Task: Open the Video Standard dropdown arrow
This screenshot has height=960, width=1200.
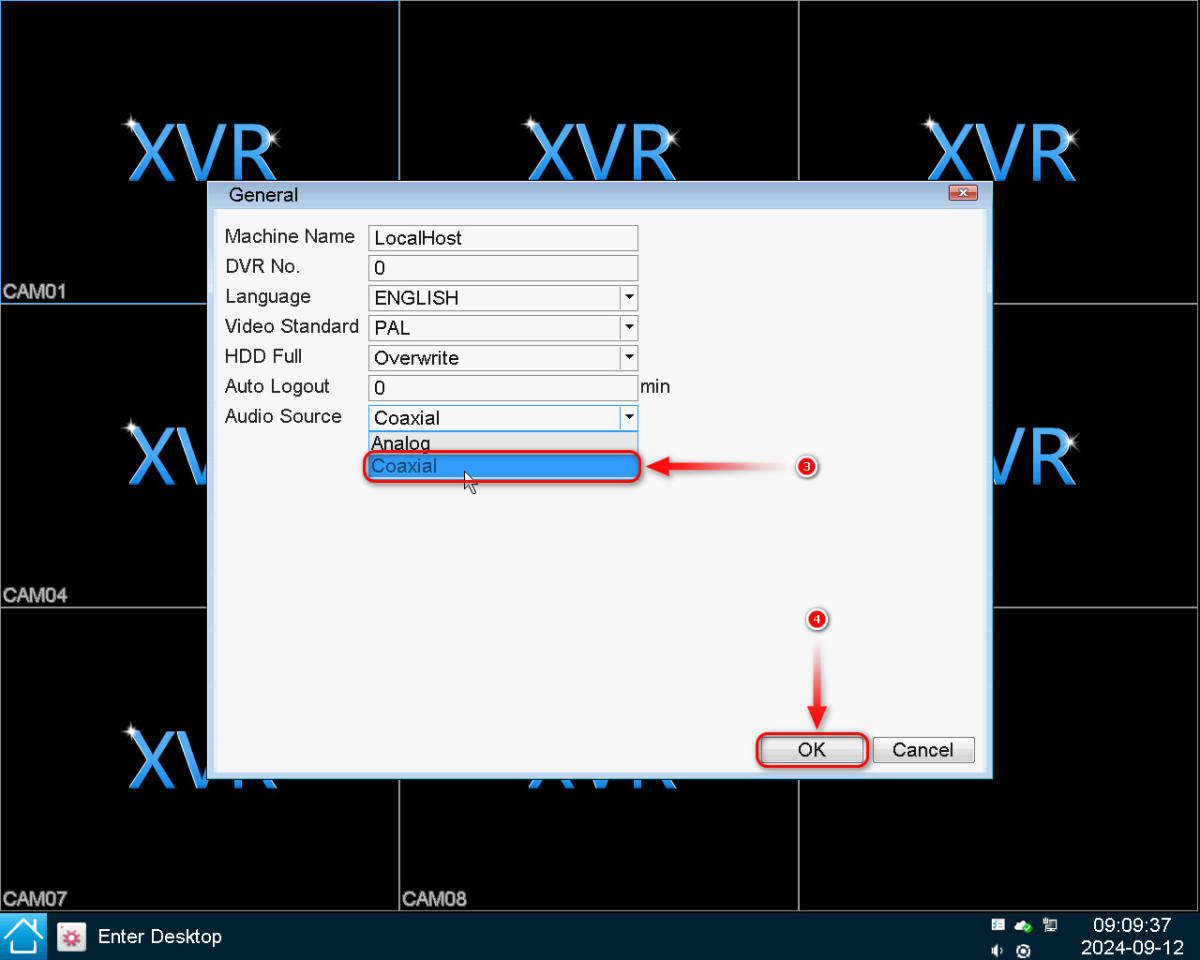Action: click(x=628, y=328)
